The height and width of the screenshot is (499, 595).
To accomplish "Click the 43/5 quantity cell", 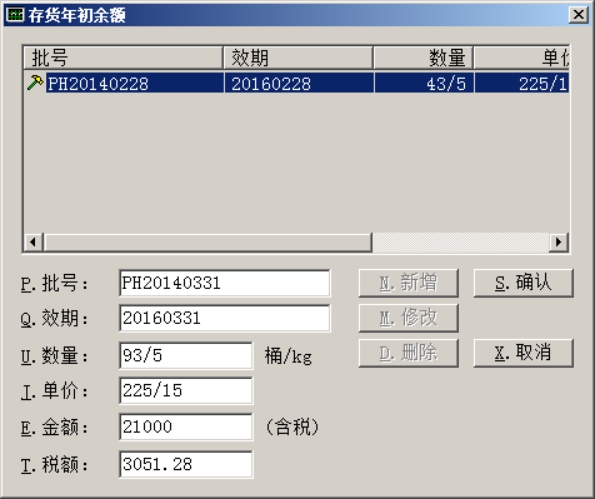I will pos(424,83).
